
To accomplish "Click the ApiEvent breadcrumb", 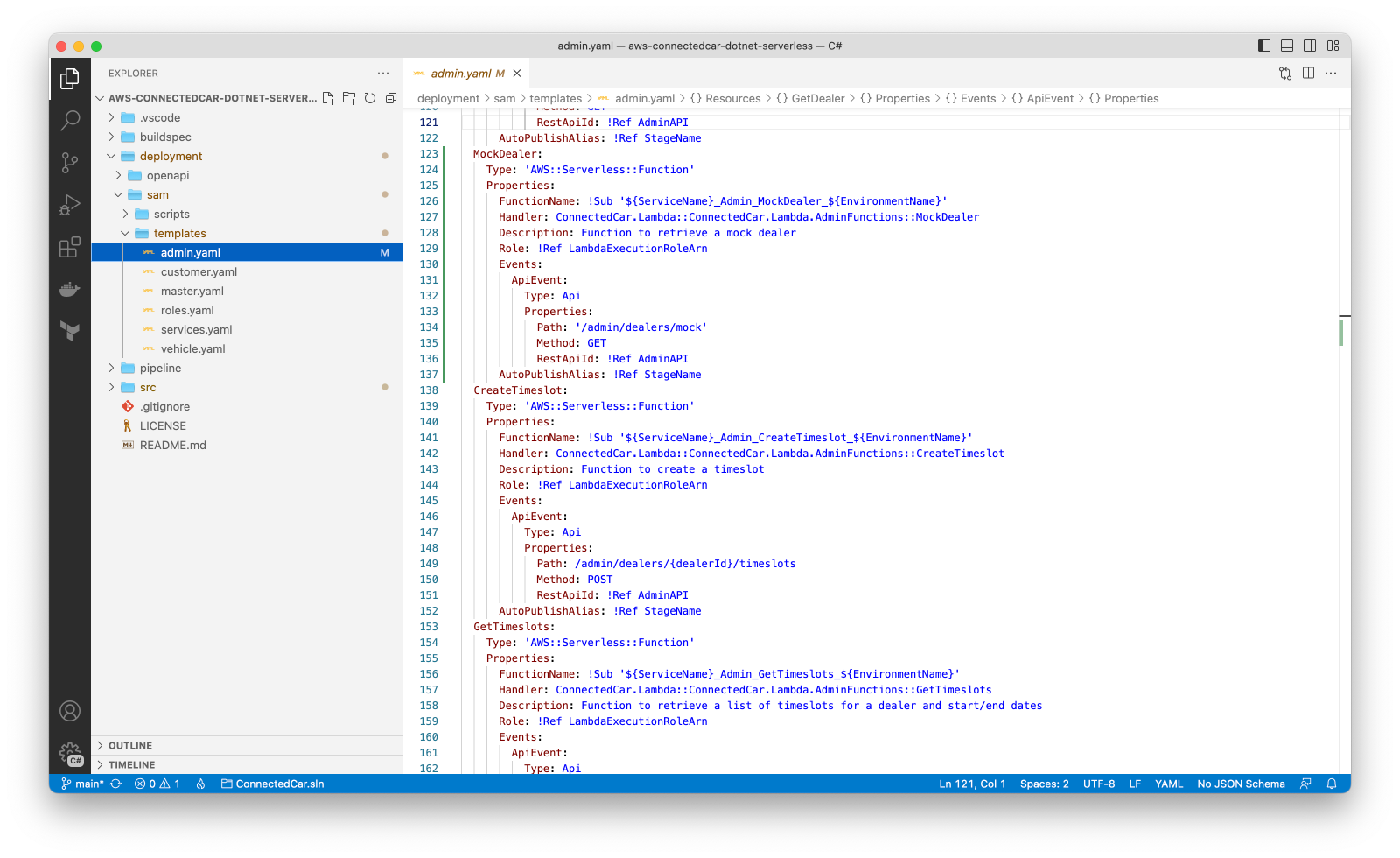I will coord(1042,98).
